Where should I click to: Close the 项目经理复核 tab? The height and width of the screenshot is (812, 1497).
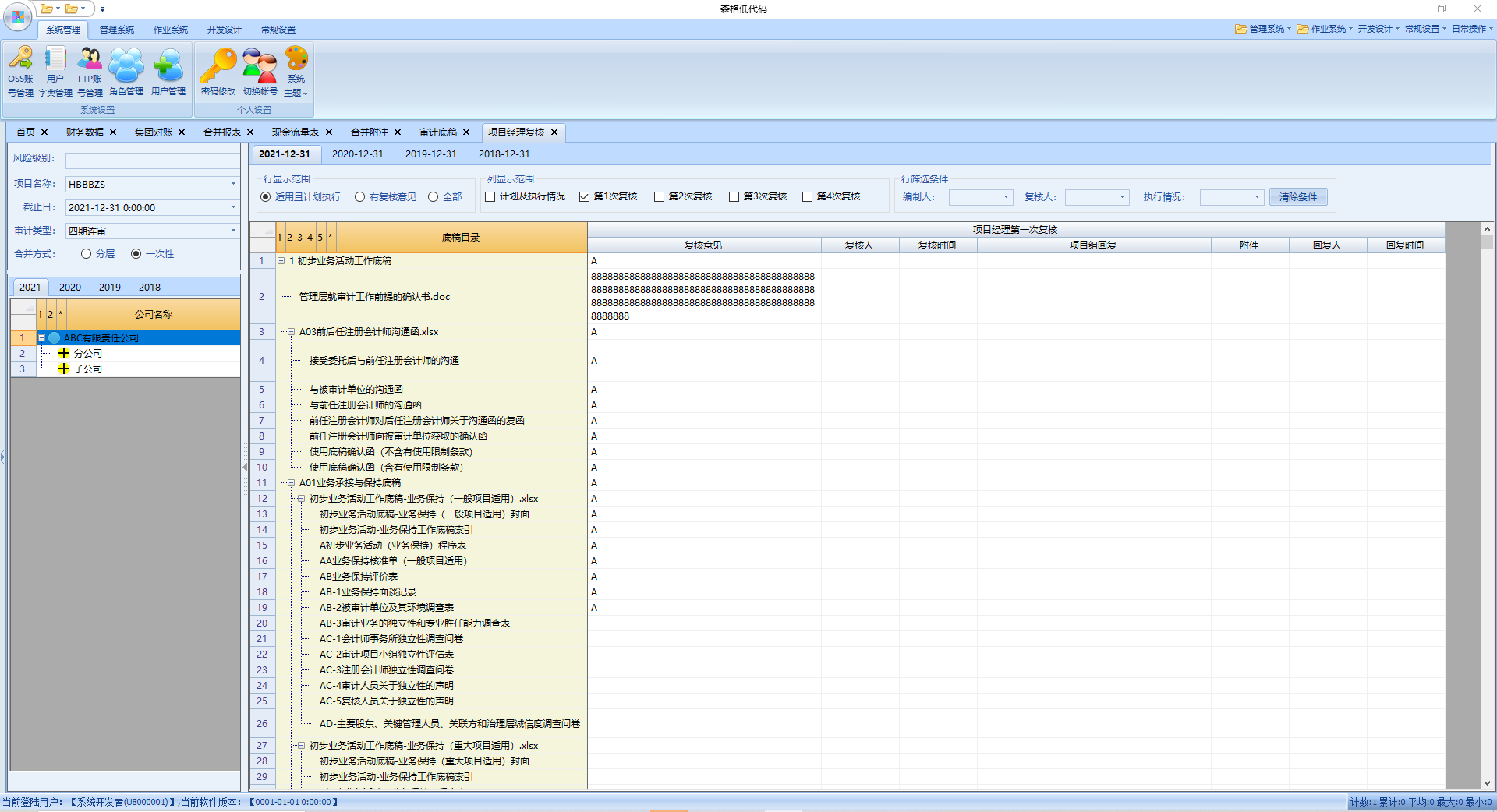(554, 132)
